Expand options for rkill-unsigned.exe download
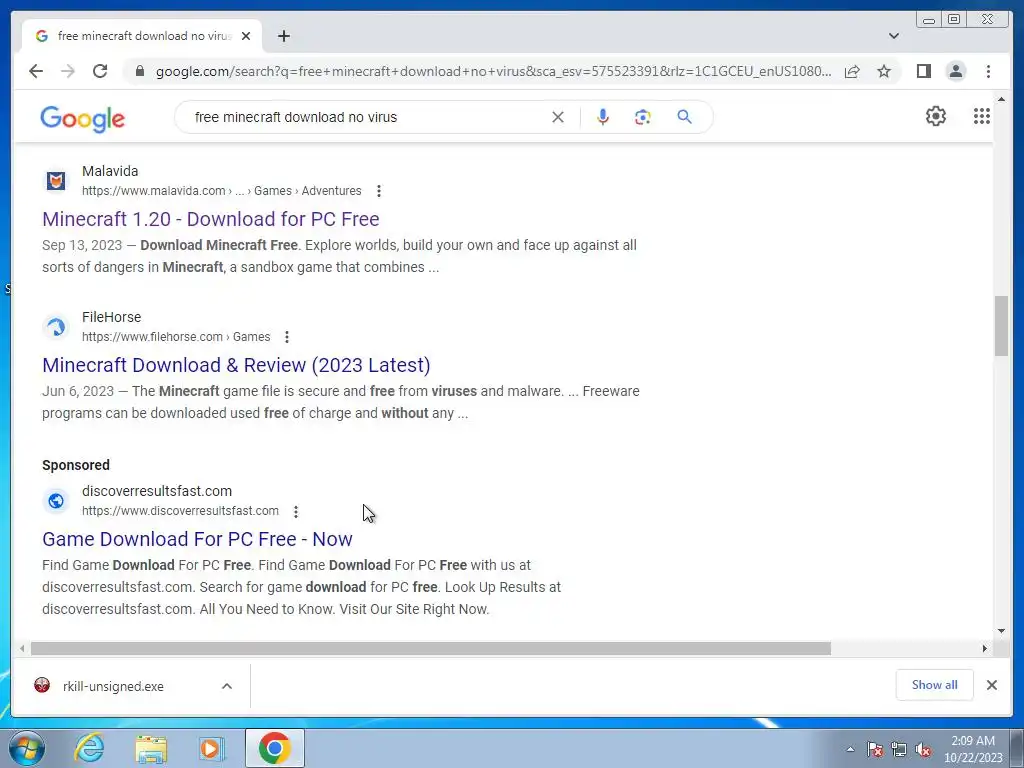 tap(227, 686)
